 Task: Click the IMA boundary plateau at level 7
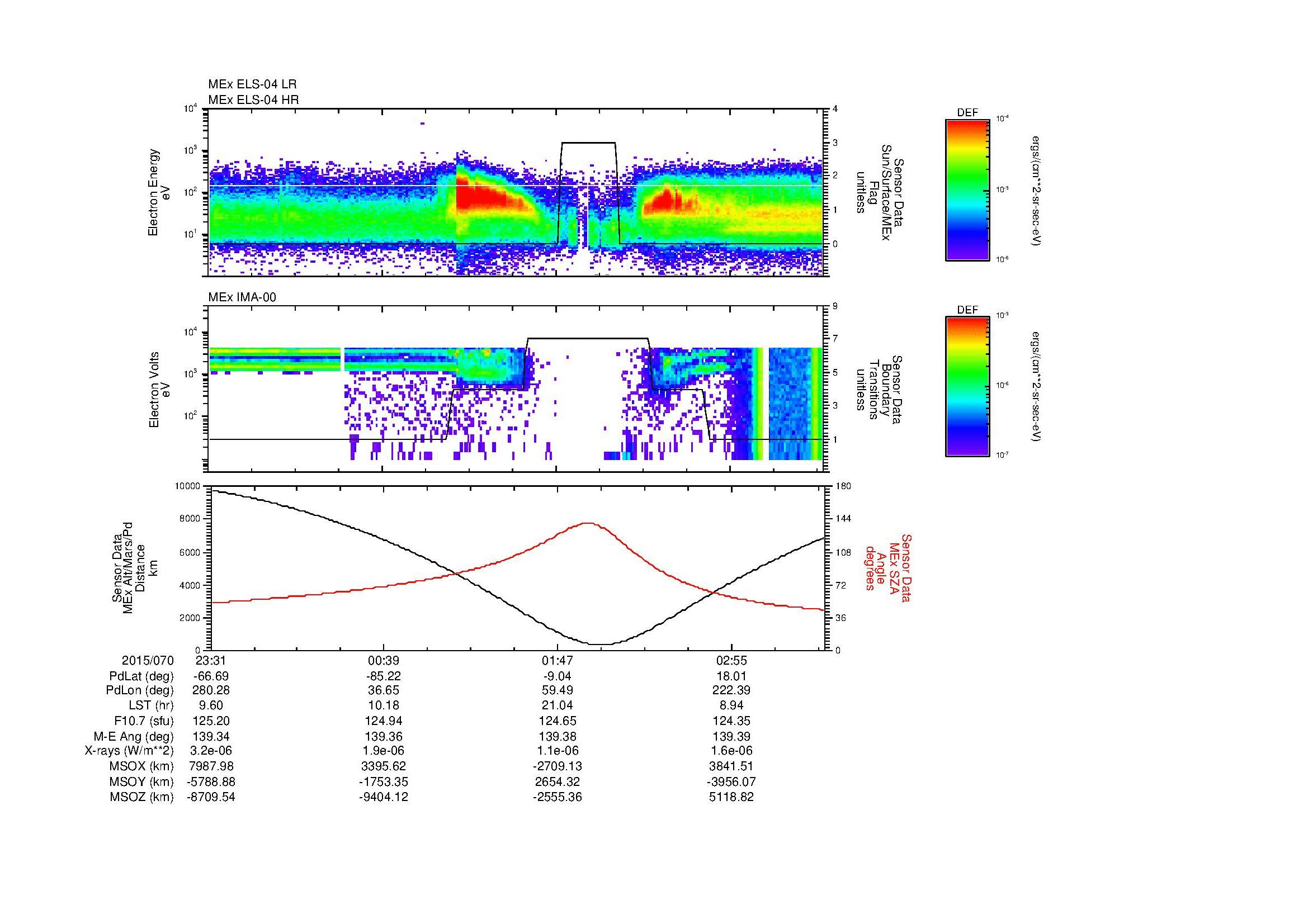click(588, 339)
